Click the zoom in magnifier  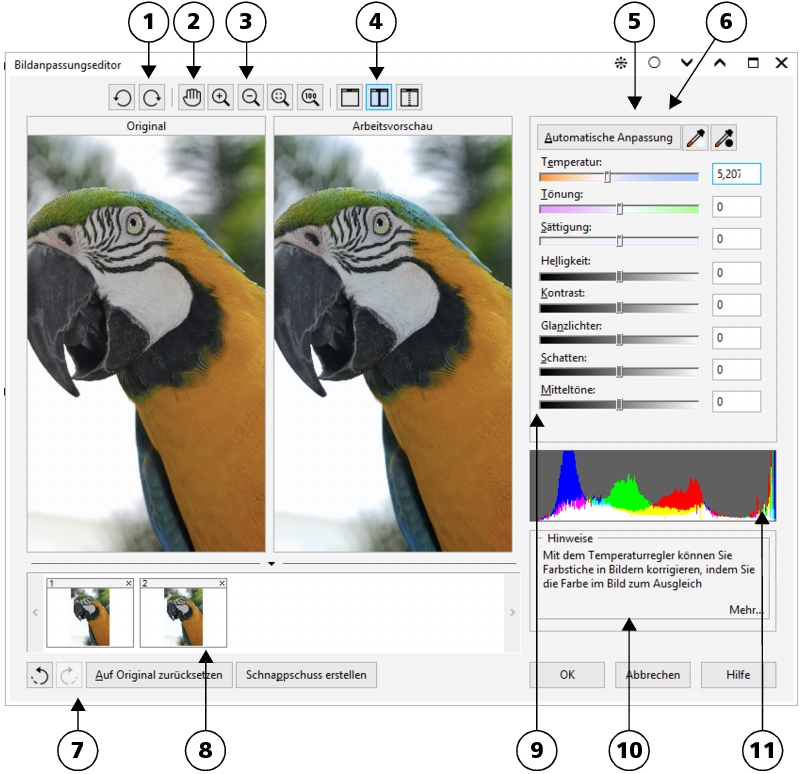220,98
